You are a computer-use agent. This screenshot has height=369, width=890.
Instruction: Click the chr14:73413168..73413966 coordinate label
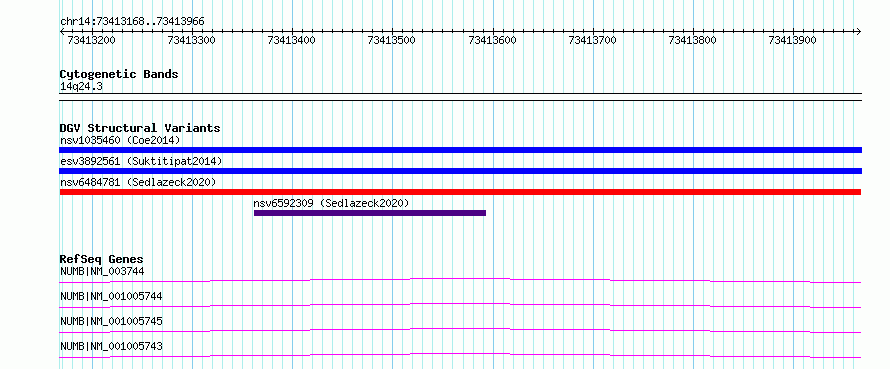click(x=132, y=22)
